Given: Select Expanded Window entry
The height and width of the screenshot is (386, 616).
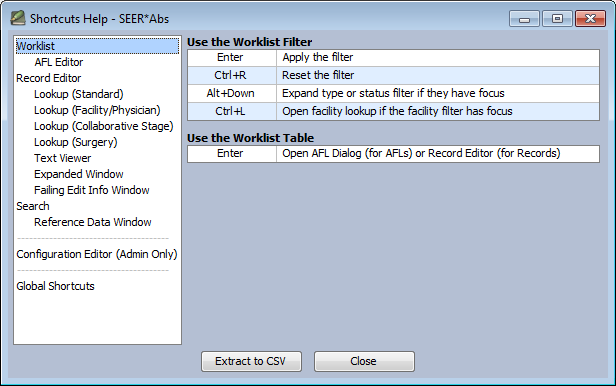Looking at the screenshot, I should 79,174.
